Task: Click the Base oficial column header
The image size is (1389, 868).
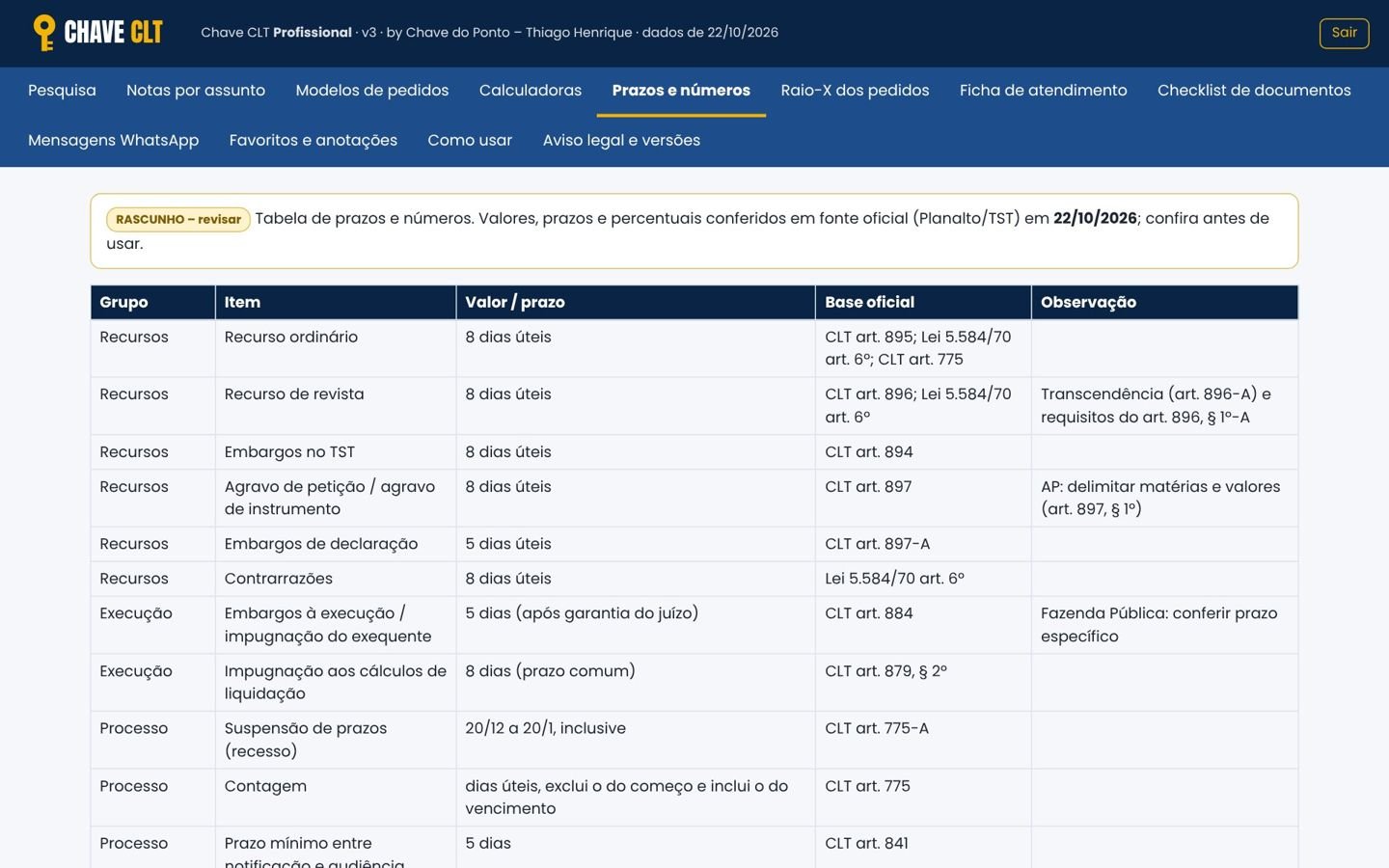Action: pyautogui.click(x=923, y=302)
